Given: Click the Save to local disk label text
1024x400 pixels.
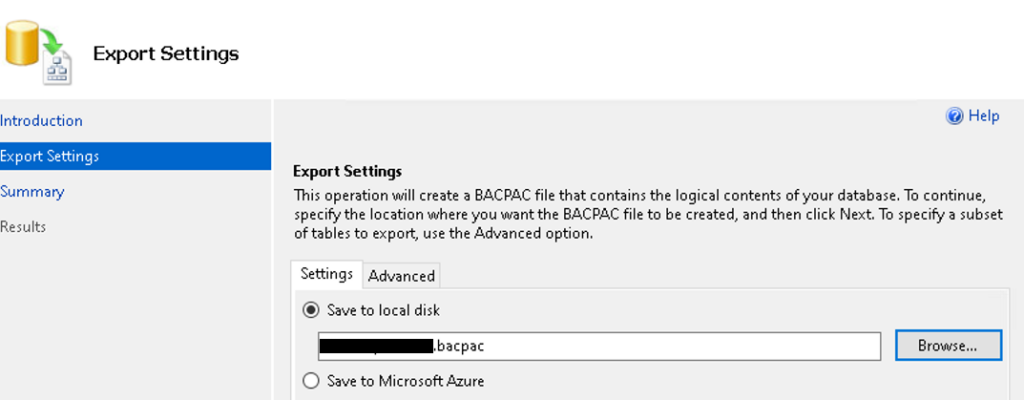Looking at the screenshot, I should coord(383,310).
